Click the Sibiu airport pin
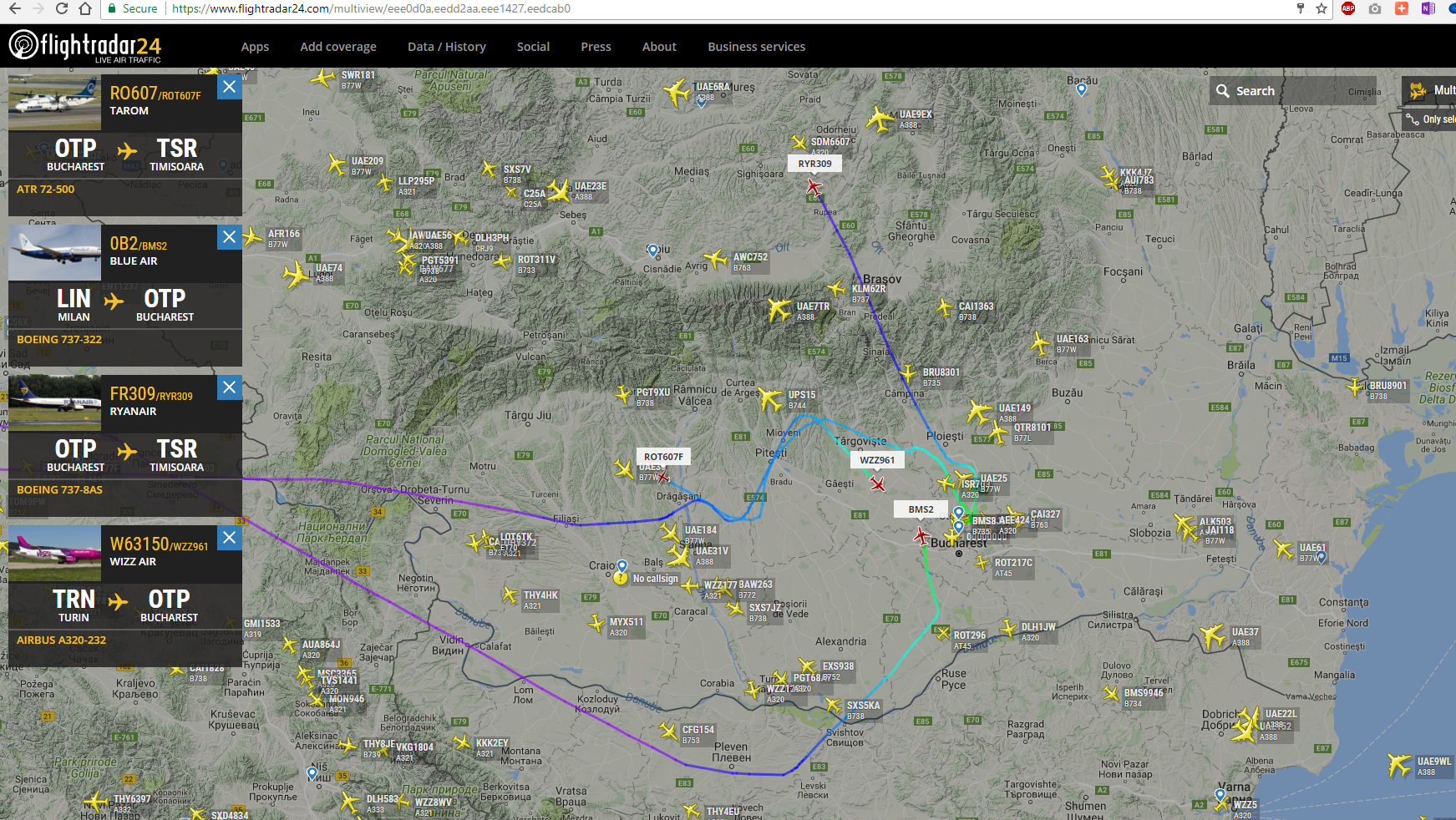The height and width of the screenshot is (820, 1456). click(x=653, y=251)
